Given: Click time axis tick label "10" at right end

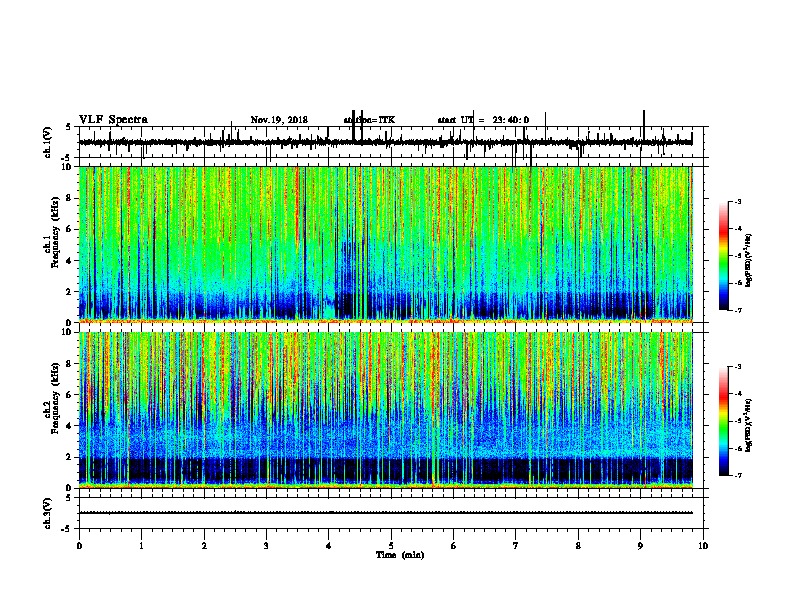Looking at the screenshot, I should click(x=703, y=546).
